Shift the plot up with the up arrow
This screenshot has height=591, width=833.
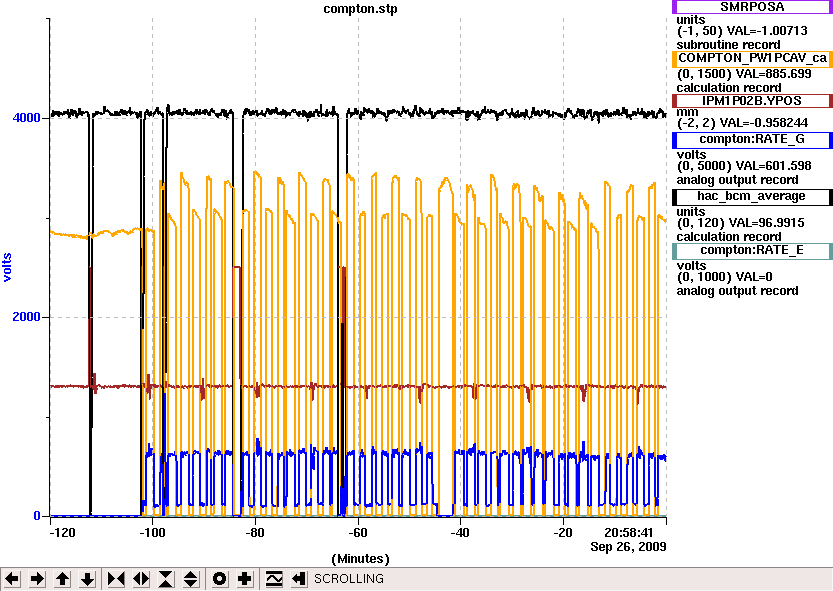pyautogui.click(x=63, y=579)
